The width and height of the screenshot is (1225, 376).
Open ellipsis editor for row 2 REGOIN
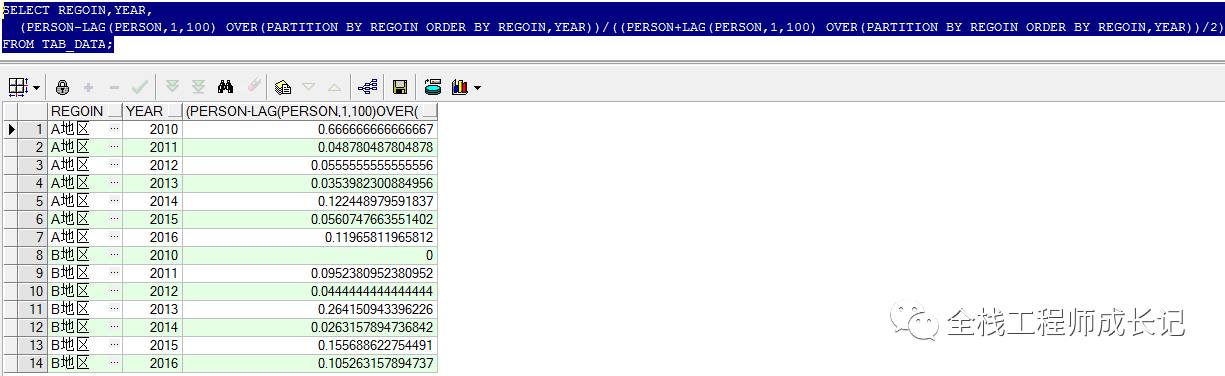tap(114, 147)
